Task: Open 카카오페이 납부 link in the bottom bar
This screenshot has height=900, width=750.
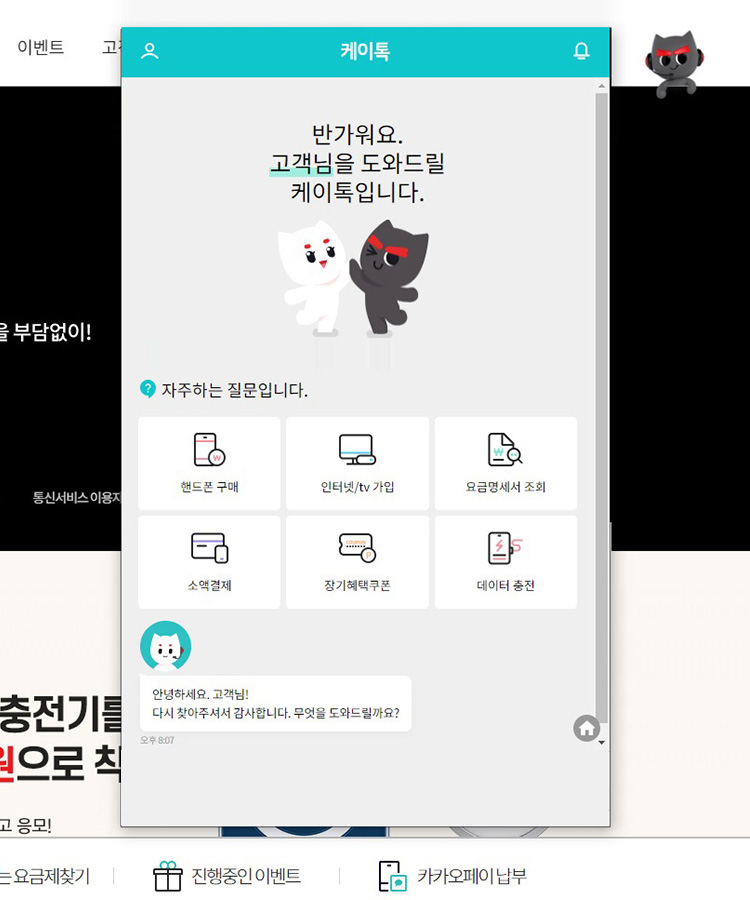Action: click(472, 876)
